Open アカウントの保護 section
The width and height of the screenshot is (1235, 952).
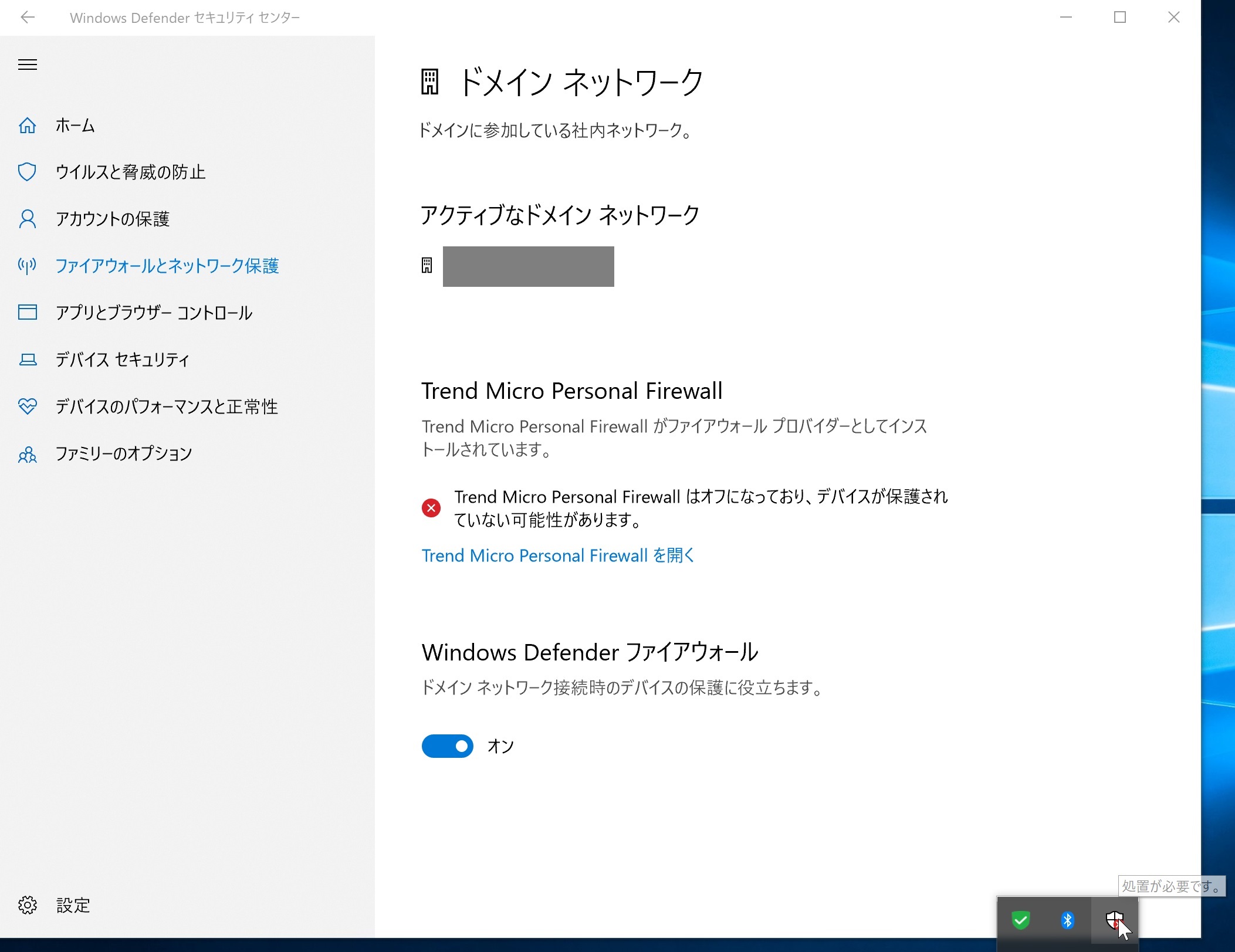[112, 219]
